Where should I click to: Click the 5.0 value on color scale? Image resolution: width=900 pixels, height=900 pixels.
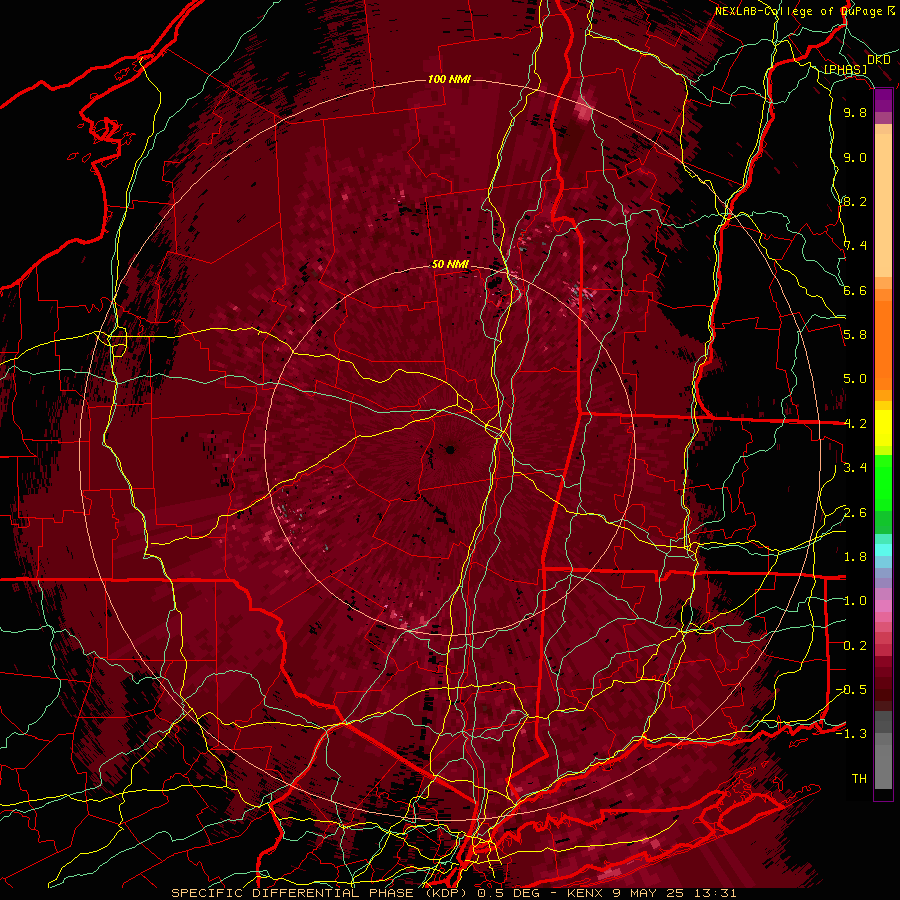pos(855,379)
